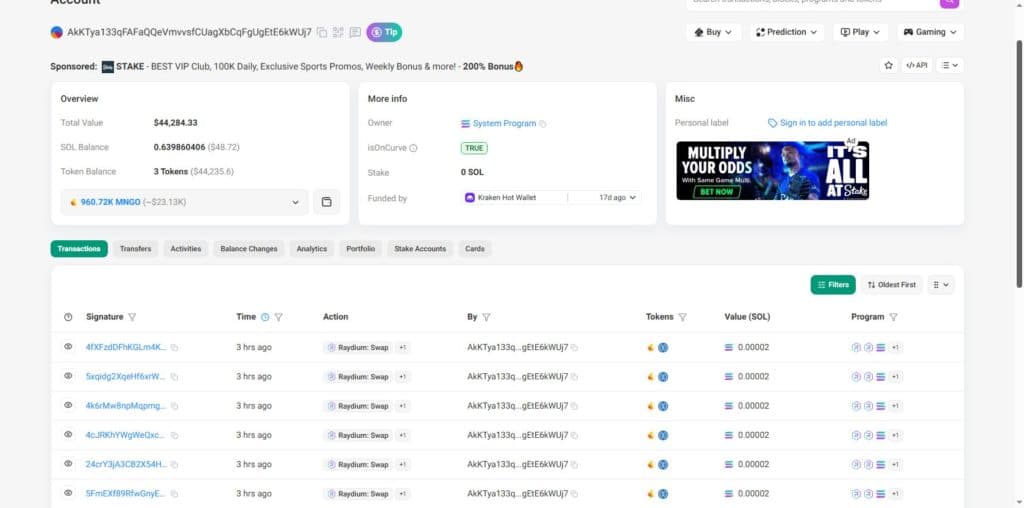1024x508 pixels.
Task: Preview transaction 4fXFzdDFhKGLm4K with eye icon
Action: point(68,347)
